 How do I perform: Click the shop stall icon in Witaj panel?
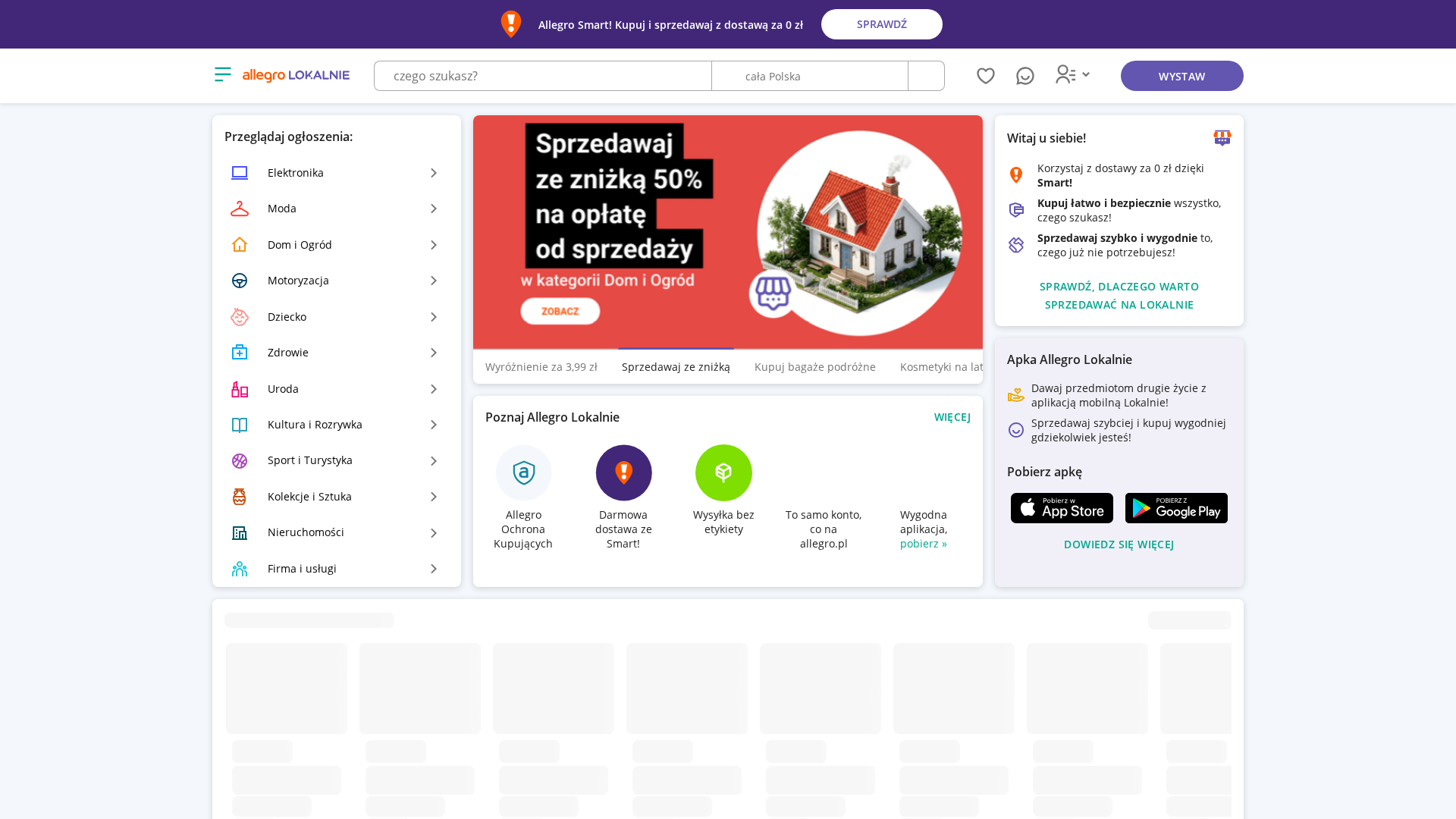(1222, 138)
